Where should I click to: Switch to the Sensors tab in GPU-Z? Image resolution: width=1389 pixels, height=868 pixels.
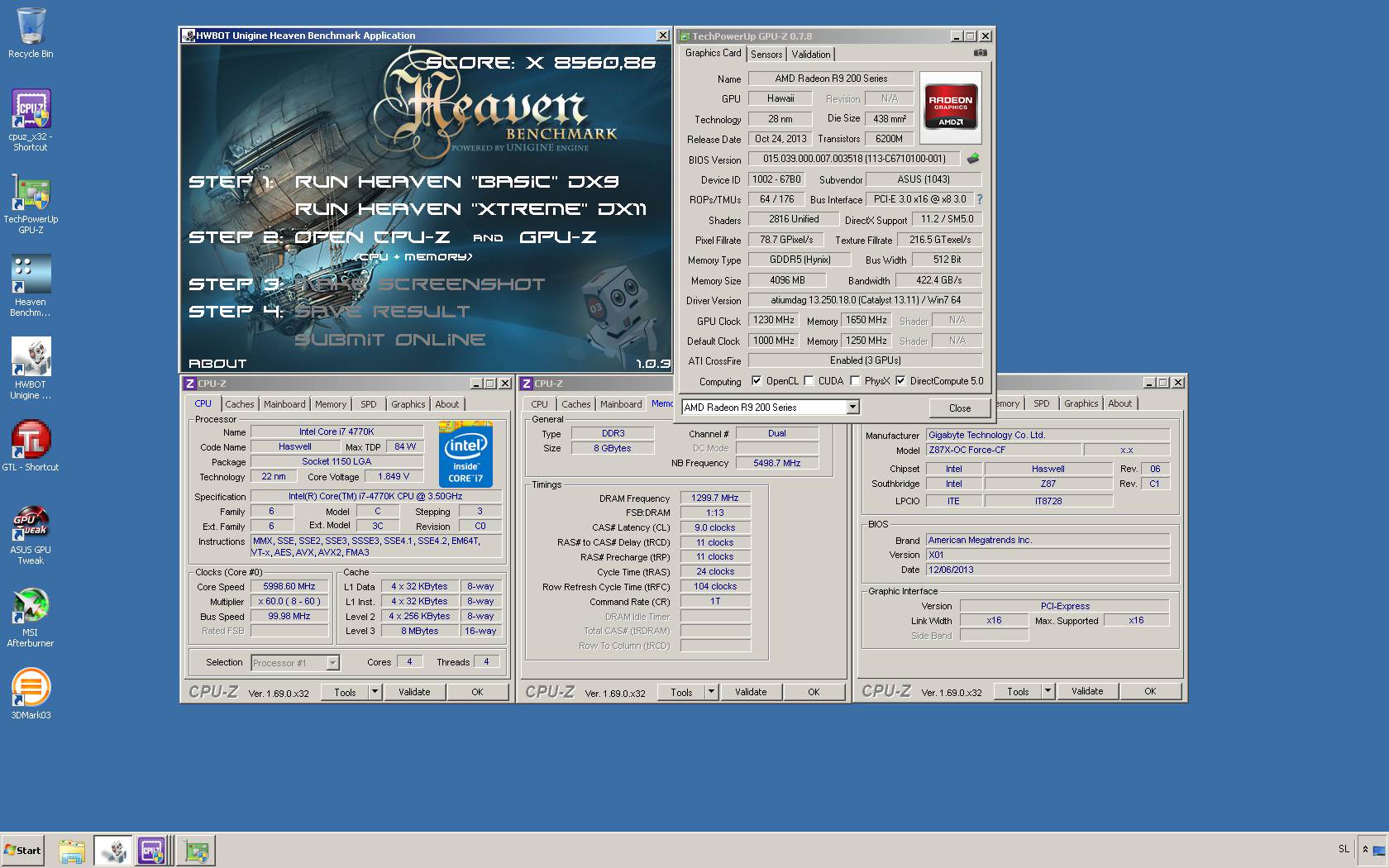766,55
